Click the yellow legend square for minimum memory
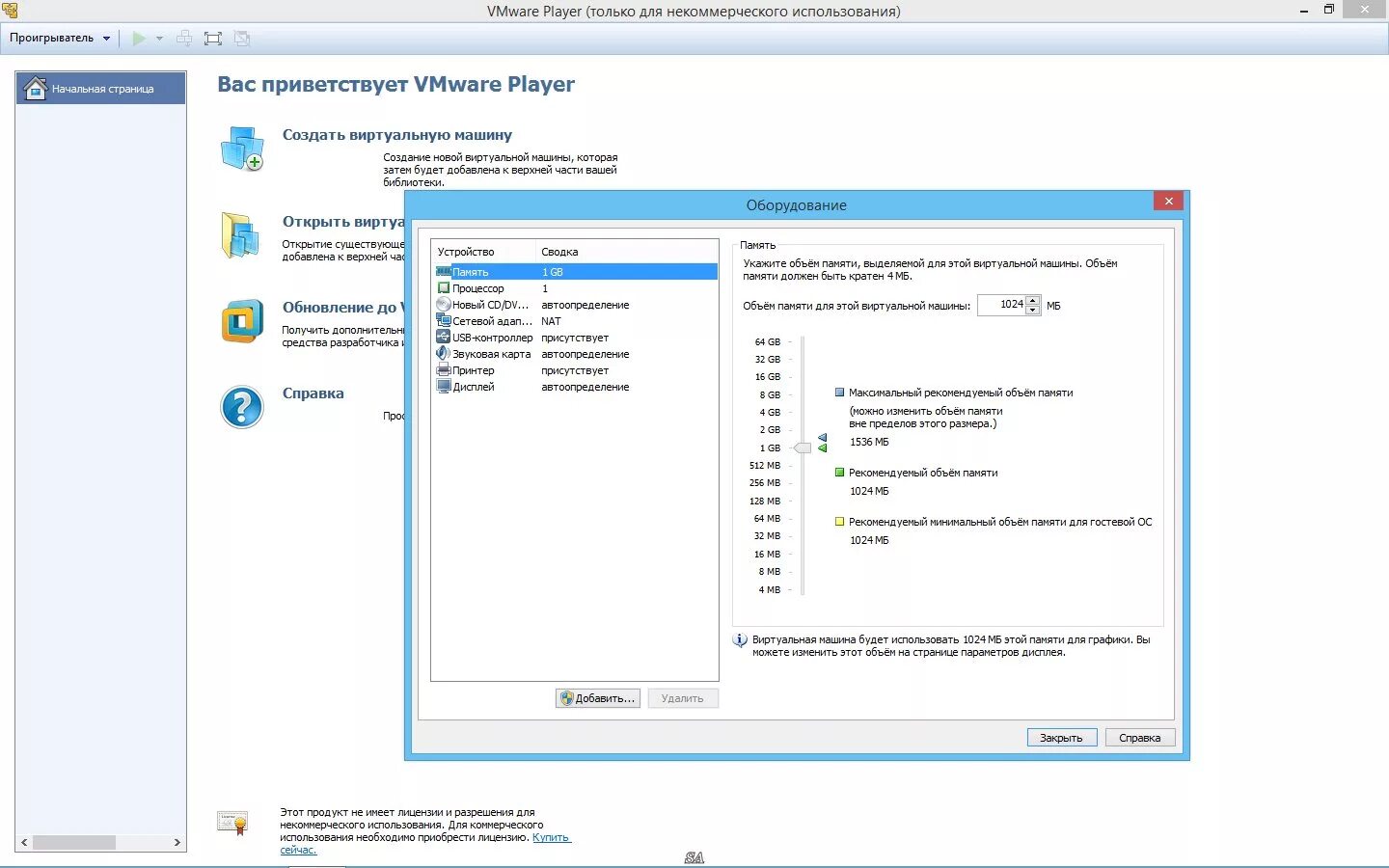 pos(839,522)
